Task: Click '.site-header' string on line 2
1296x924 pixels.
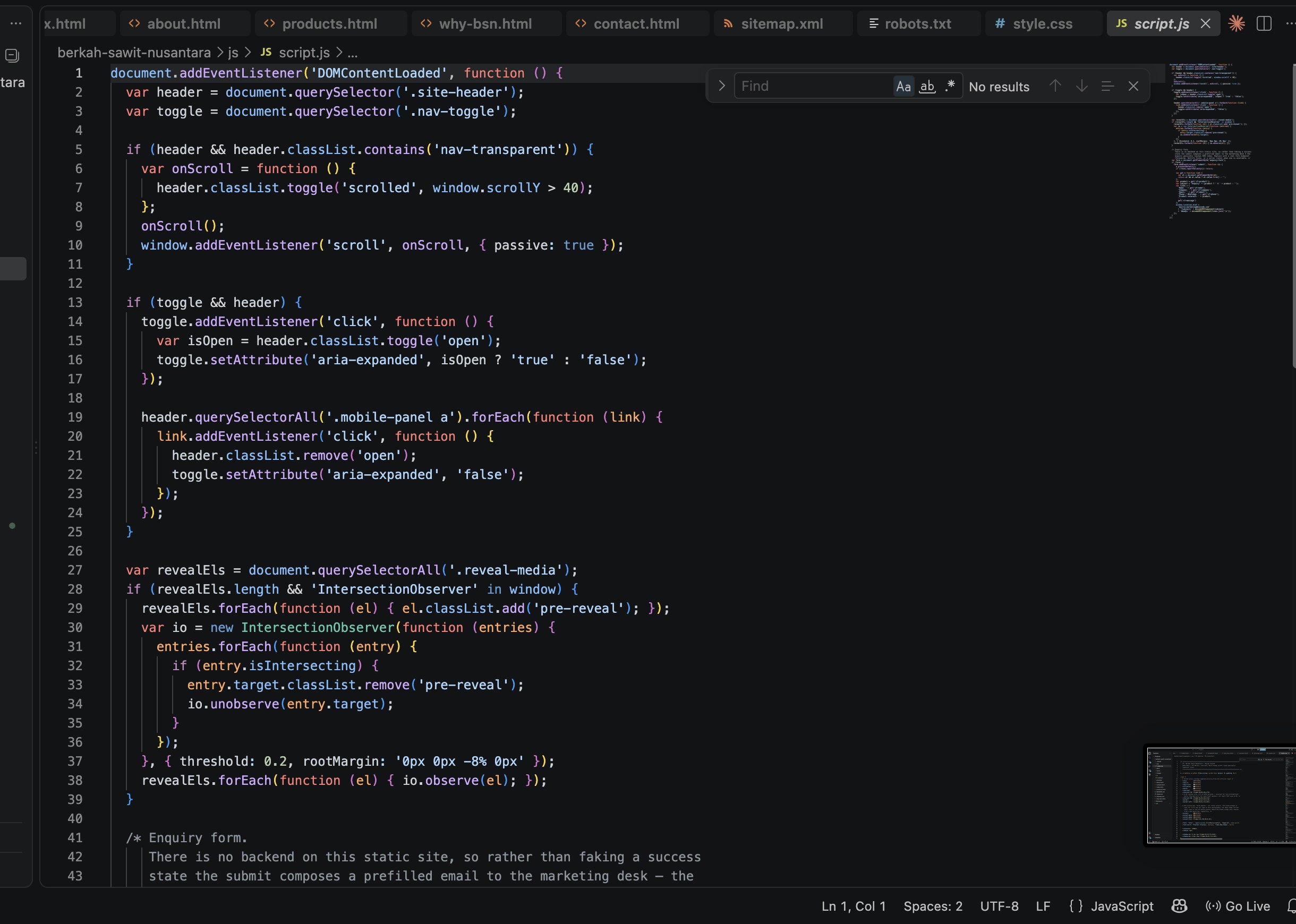Action: 456,92
